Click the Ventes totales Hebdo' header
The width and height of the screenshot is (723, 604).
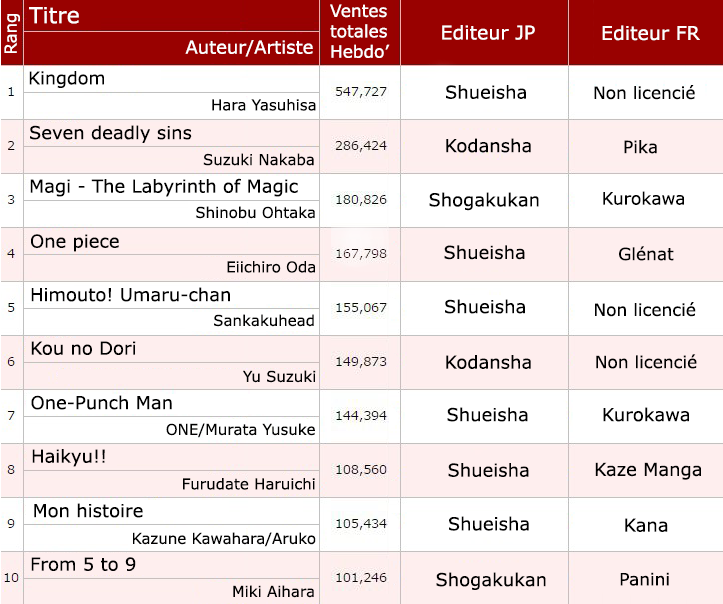359,31
